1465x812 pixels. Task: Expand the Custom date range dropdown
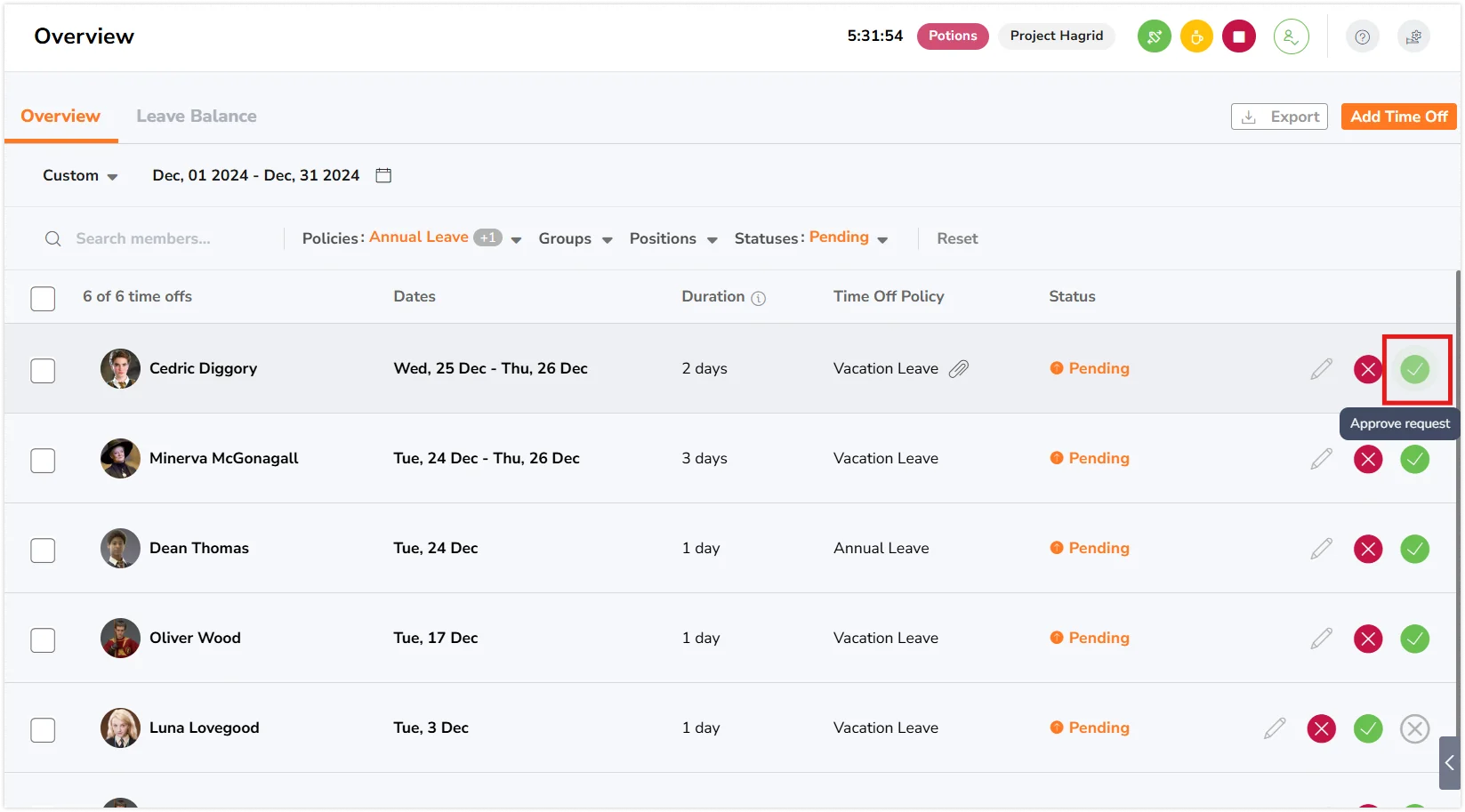pyautogui.click(x=80, y=175)
